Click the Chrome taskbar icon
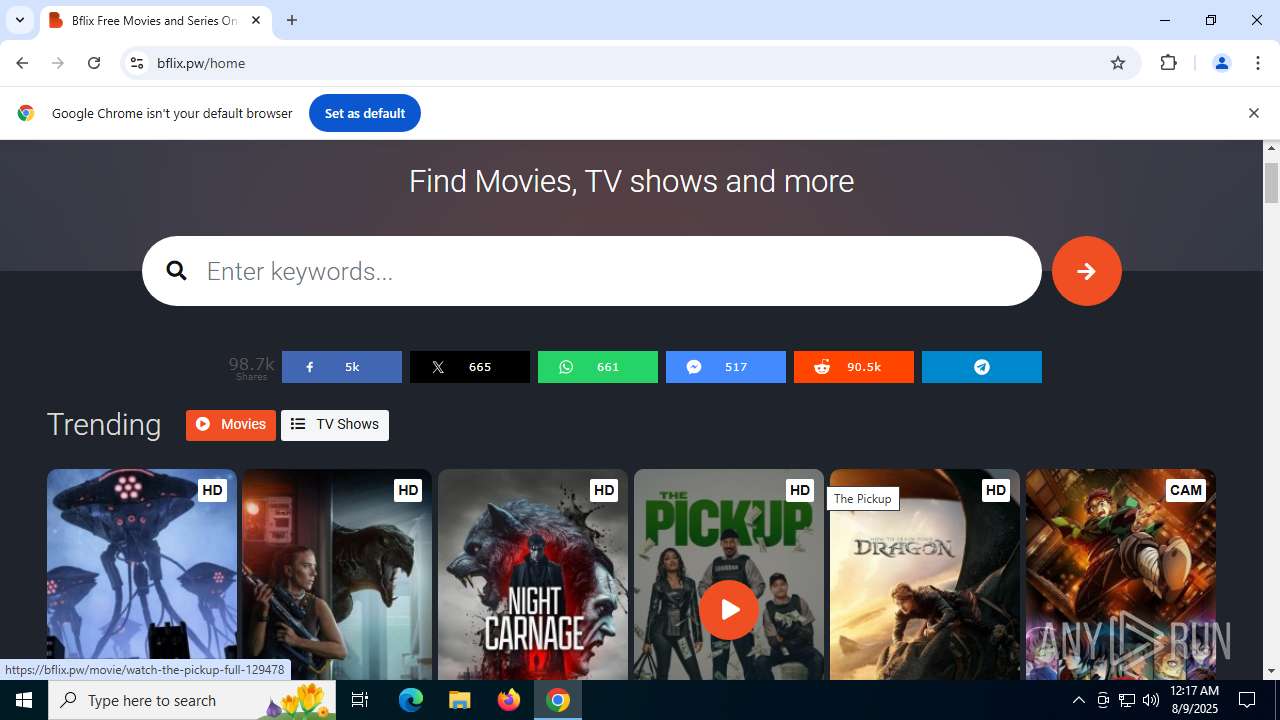Screen dimensions: 1280x720 pos(558,700)
